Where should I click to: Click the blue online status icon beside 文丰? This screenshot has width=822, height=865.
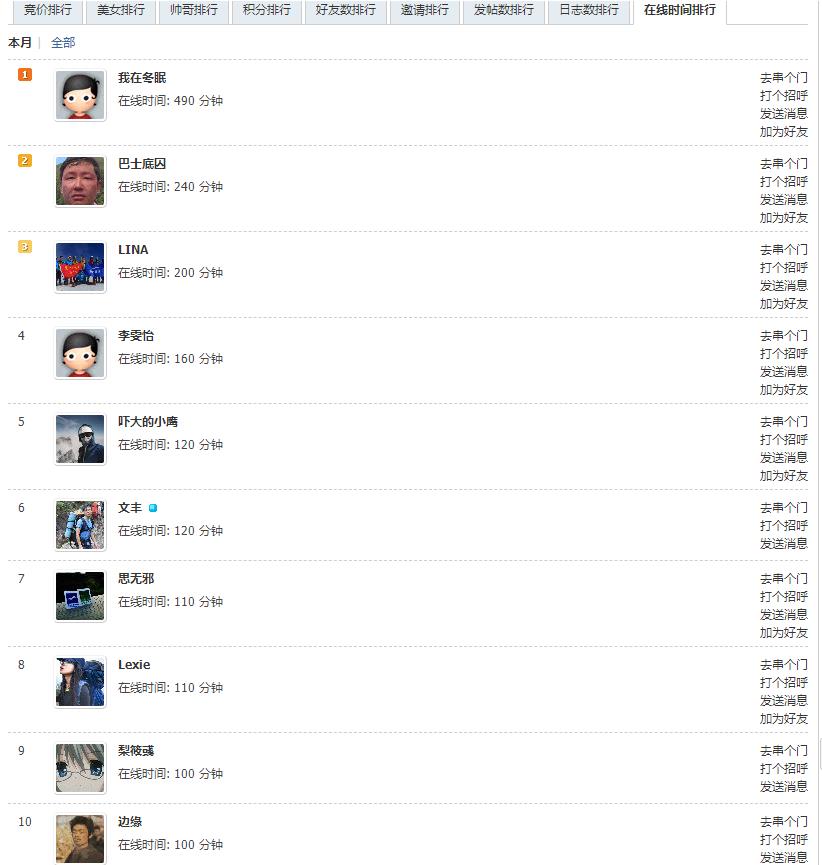pyautogui.click(x=153, y=508)
